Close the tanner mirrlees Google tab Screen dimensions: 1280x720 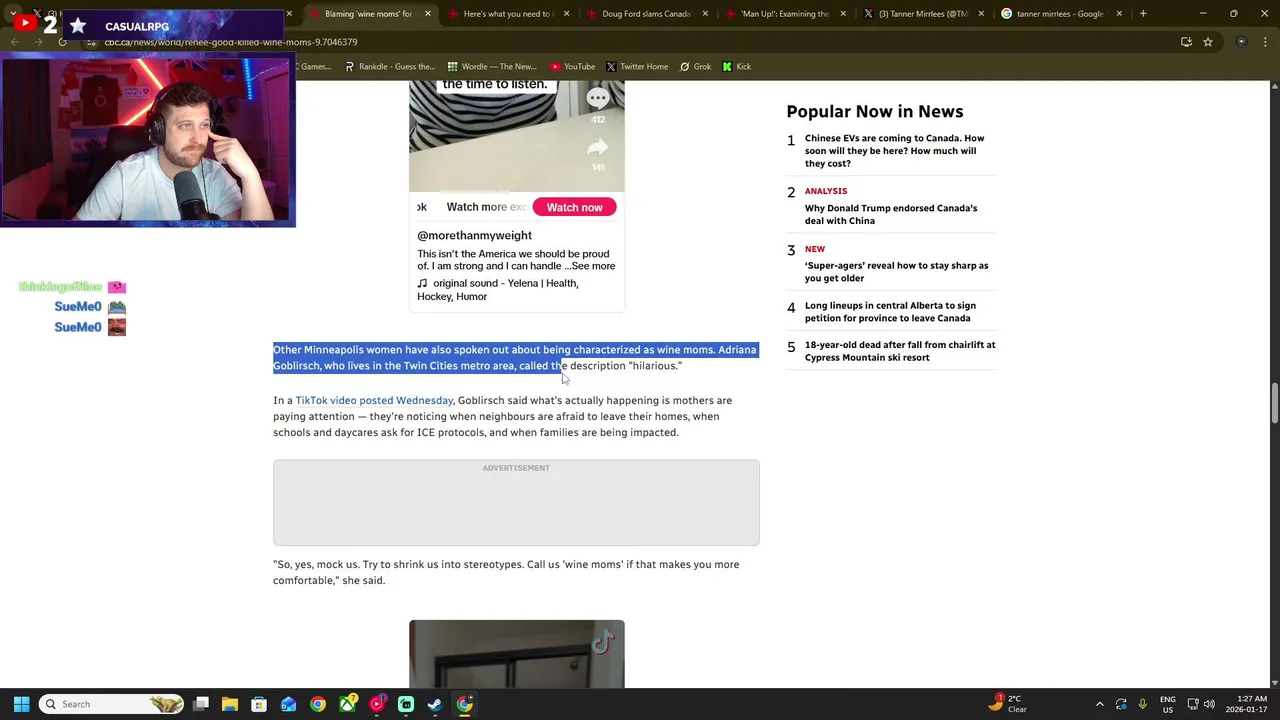1119,14
